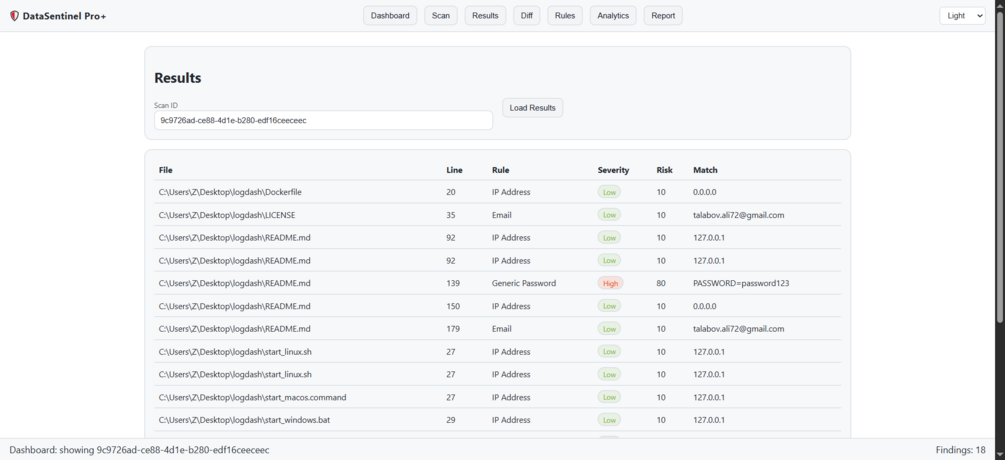The image size is (1005, 460).
Task: Click IP Address rule in Dockerfile row
Action: (x=511, y=192)
